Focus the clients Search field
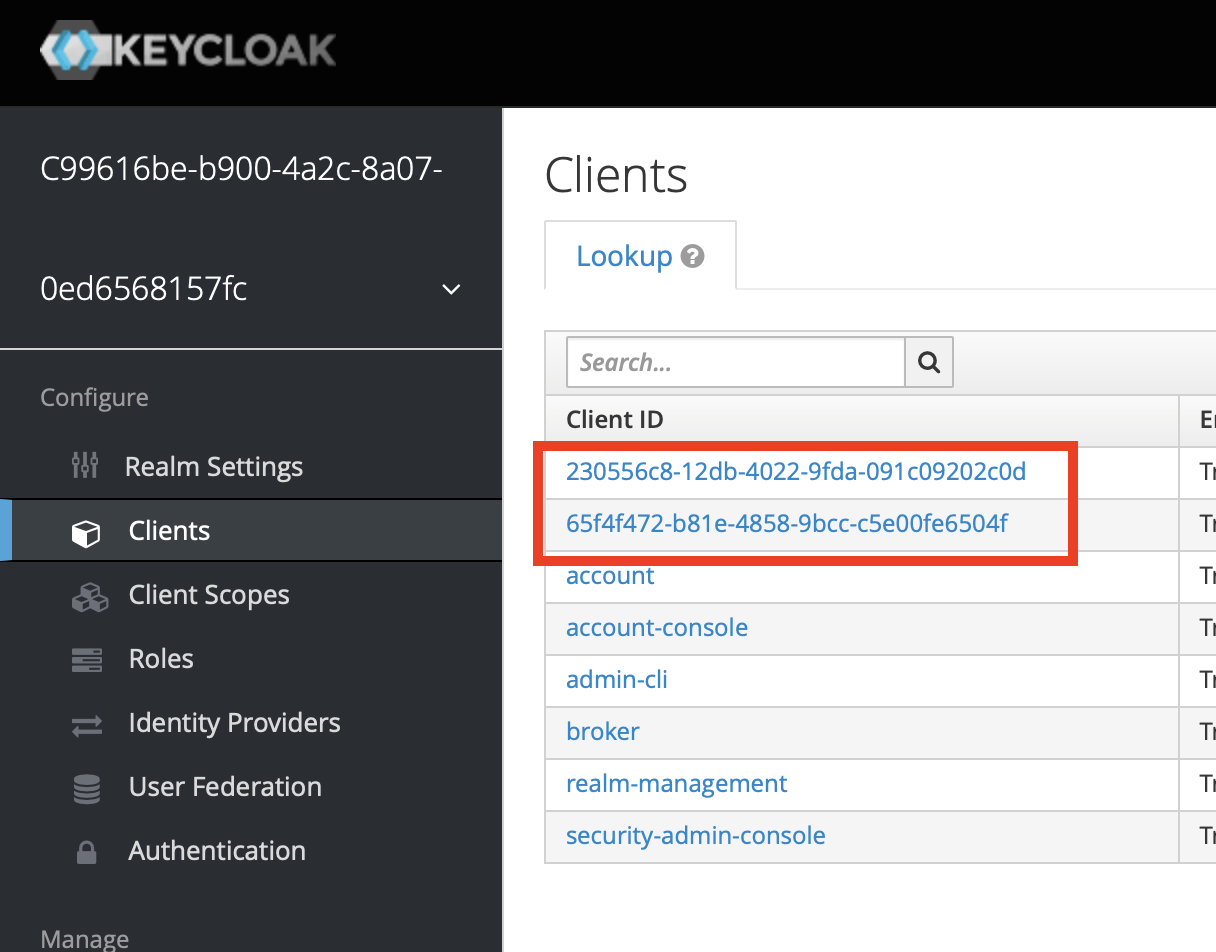 pyautogui.click(x=735, y=362)
